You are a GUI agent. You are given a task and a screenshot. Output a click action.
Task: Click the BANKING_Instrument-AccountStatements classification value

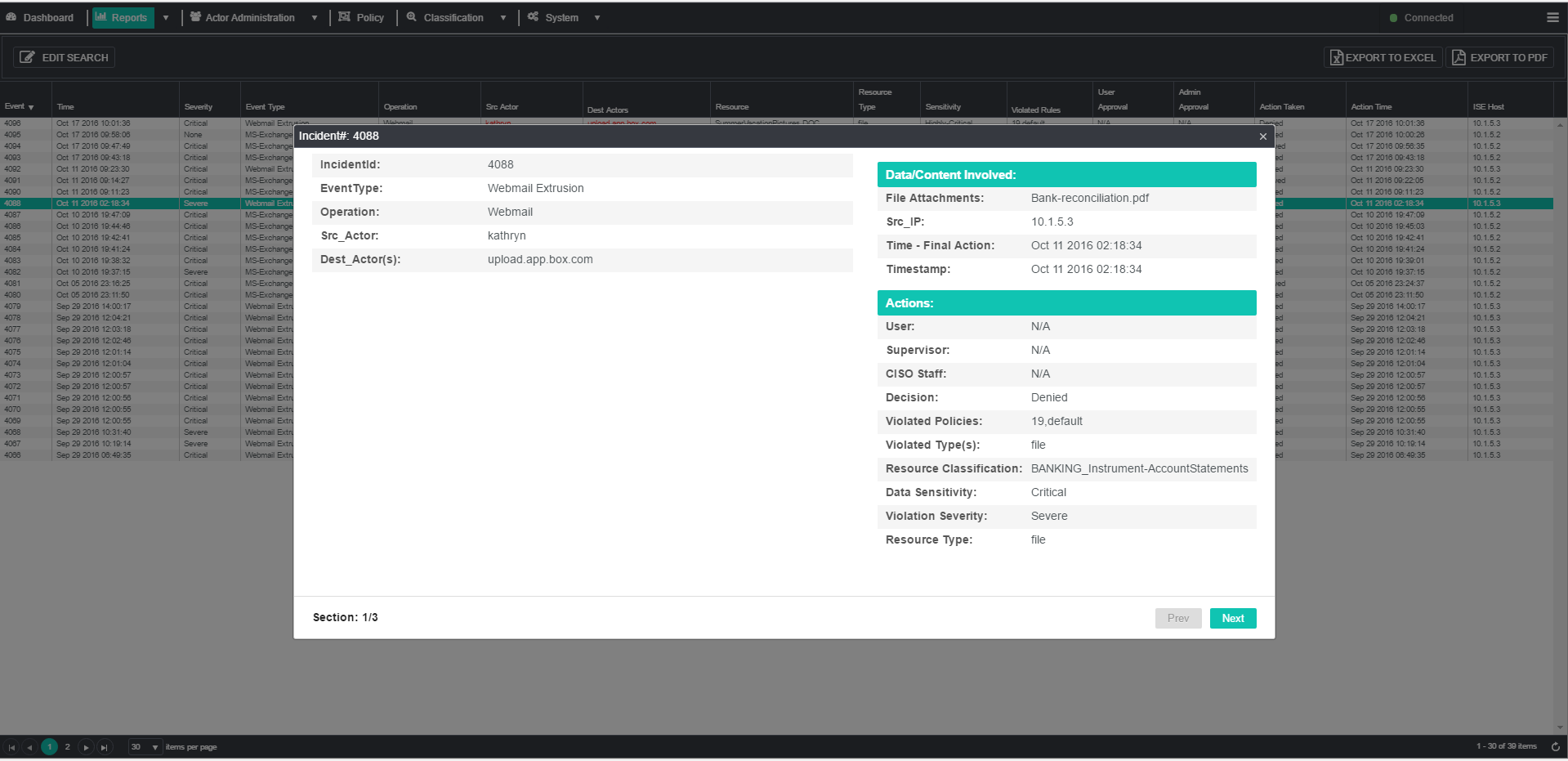point(1140,468)
